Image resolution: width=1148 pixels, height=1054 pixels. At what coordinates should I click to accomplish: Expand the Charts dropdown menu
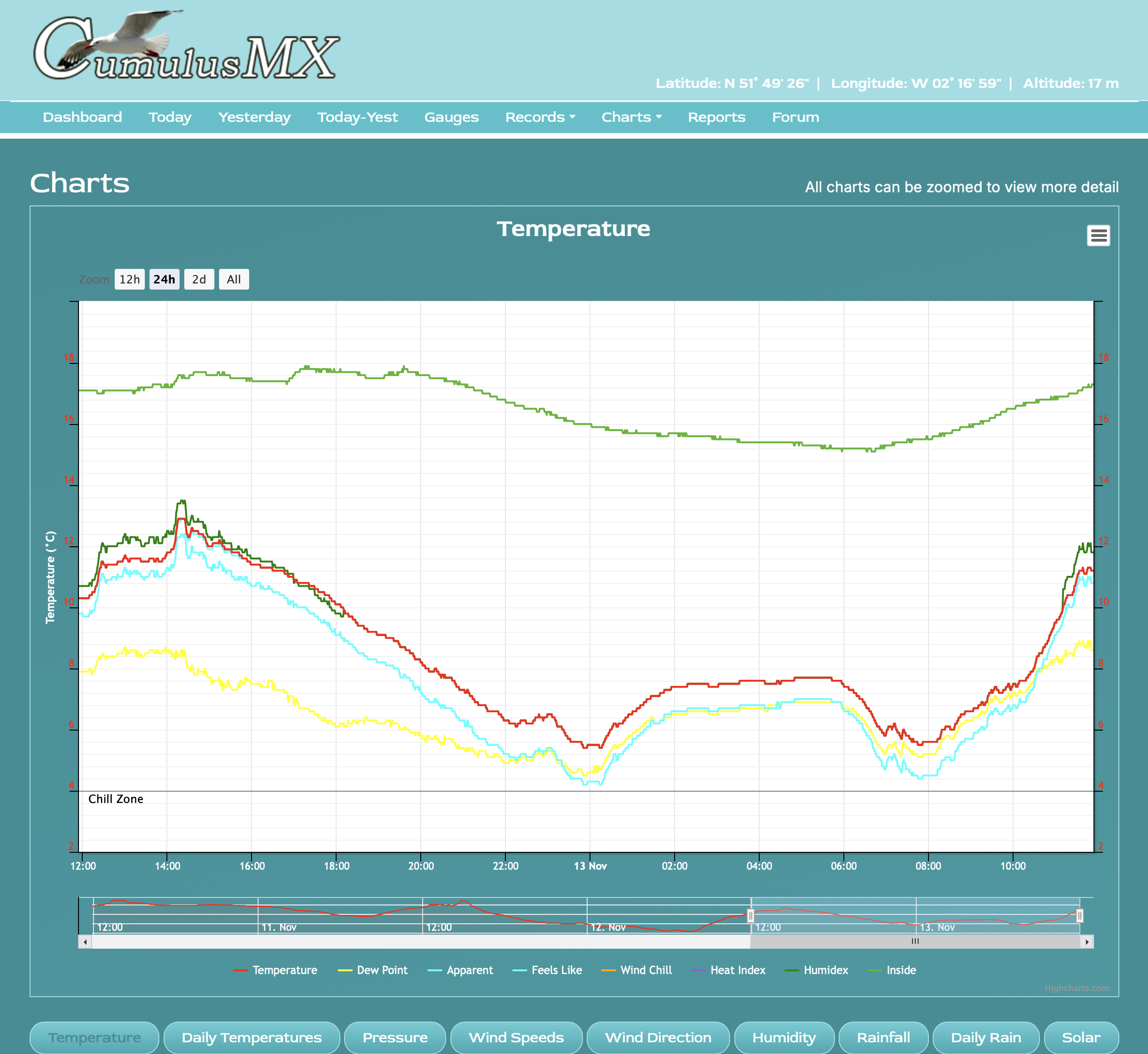[x=631, y=117]
